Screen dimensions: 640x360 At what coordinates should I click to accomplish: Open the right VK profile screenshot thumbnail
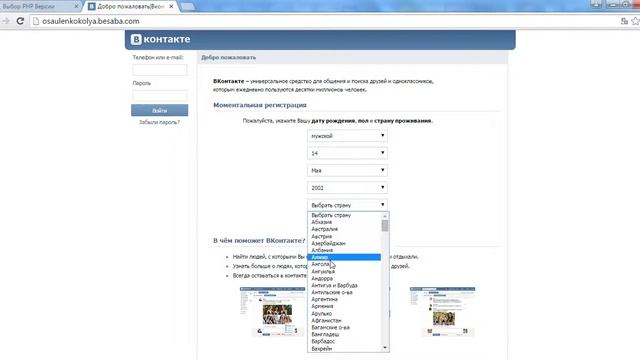click(442, 311)
